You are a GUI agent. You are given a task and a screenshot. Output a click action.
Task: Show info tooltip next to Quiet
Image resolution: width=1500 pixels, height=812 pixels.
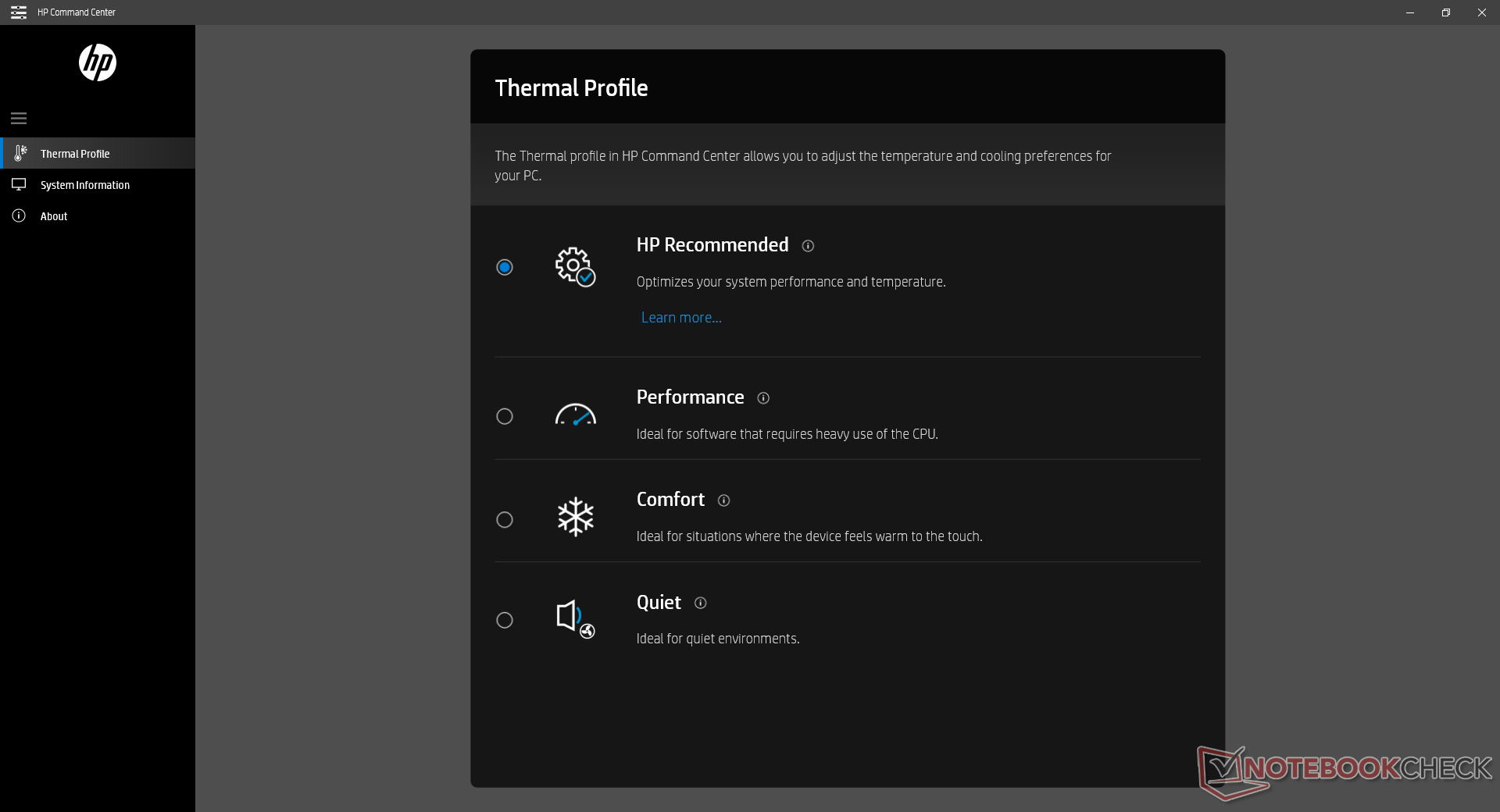tap(700, 603)
